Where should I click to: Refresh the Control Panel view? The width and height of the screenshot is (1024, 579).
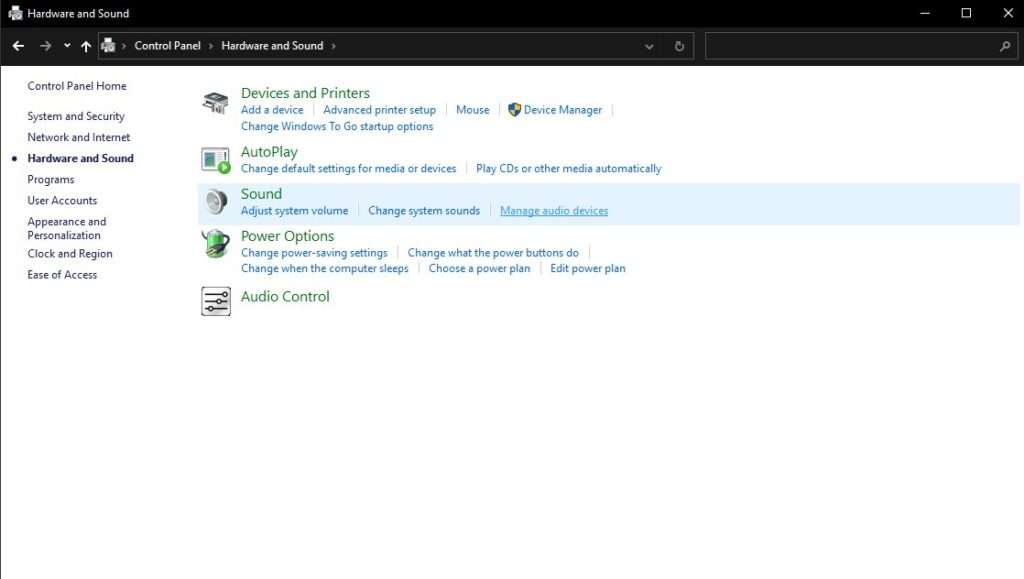tap(679, 46)
